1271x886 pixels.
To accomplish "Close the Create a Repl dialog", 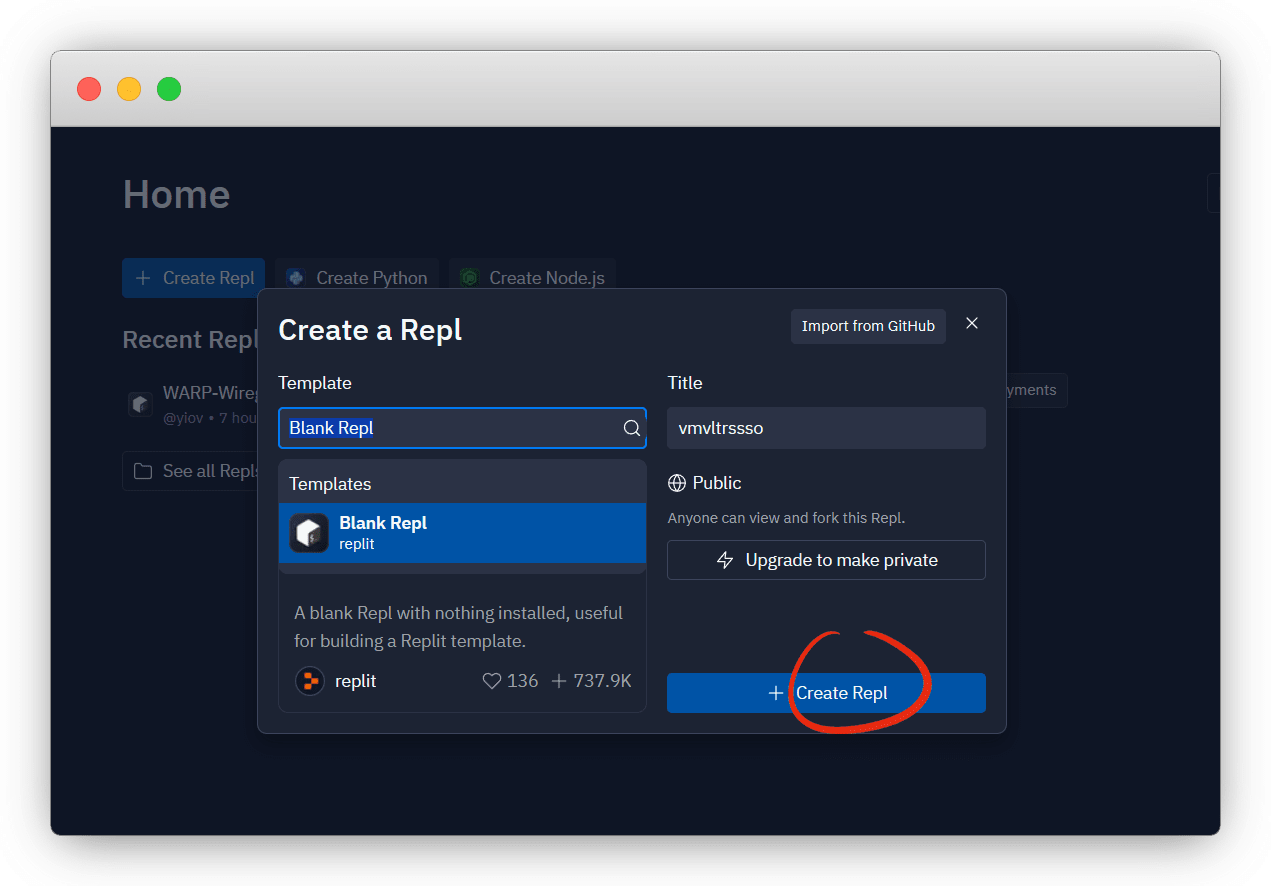I will [x=972, y=323].
